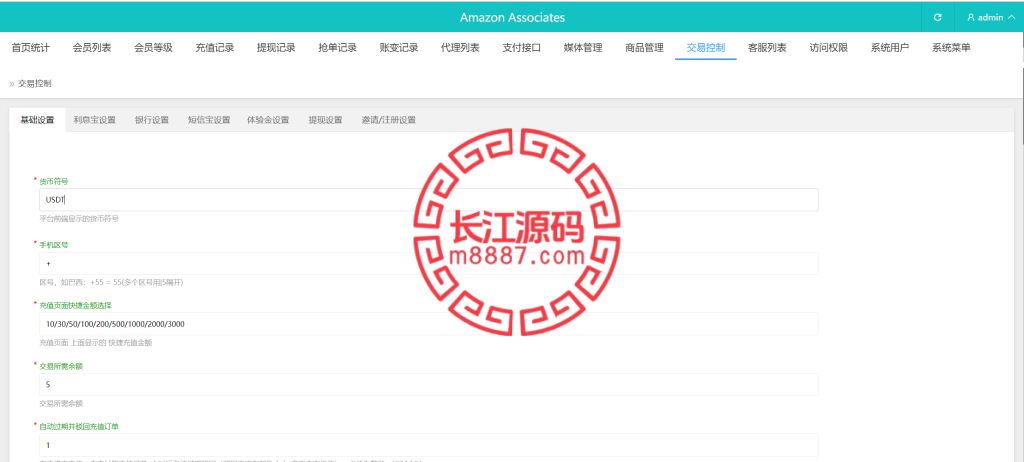Screen dimensions: 1024x462
Task: Switch to 基础设置 tab
Action: click(x=37, y=120)
